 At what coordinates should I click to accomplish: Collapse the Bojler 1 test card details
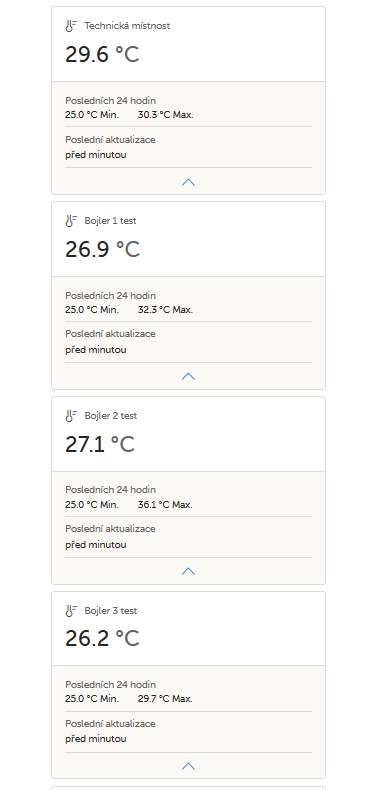[x=188, y=376]
